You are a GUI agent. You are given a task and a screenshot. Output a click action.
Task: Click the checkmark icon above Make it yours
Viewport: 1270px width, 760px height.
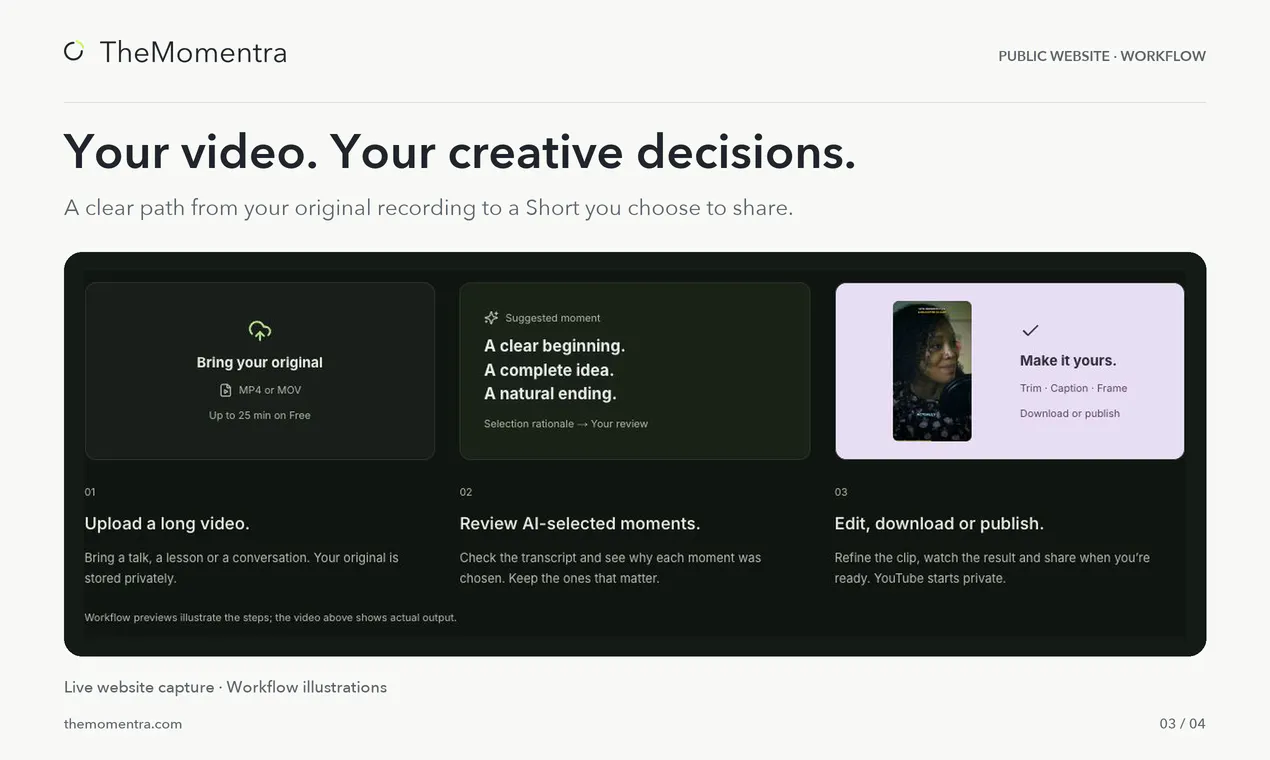tap(1030, 330)
